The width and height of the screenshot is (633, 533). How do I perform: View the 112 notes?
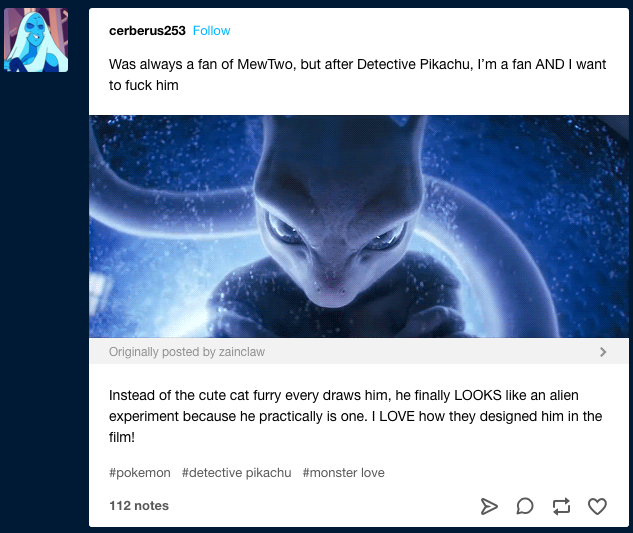tap(139, 506)
